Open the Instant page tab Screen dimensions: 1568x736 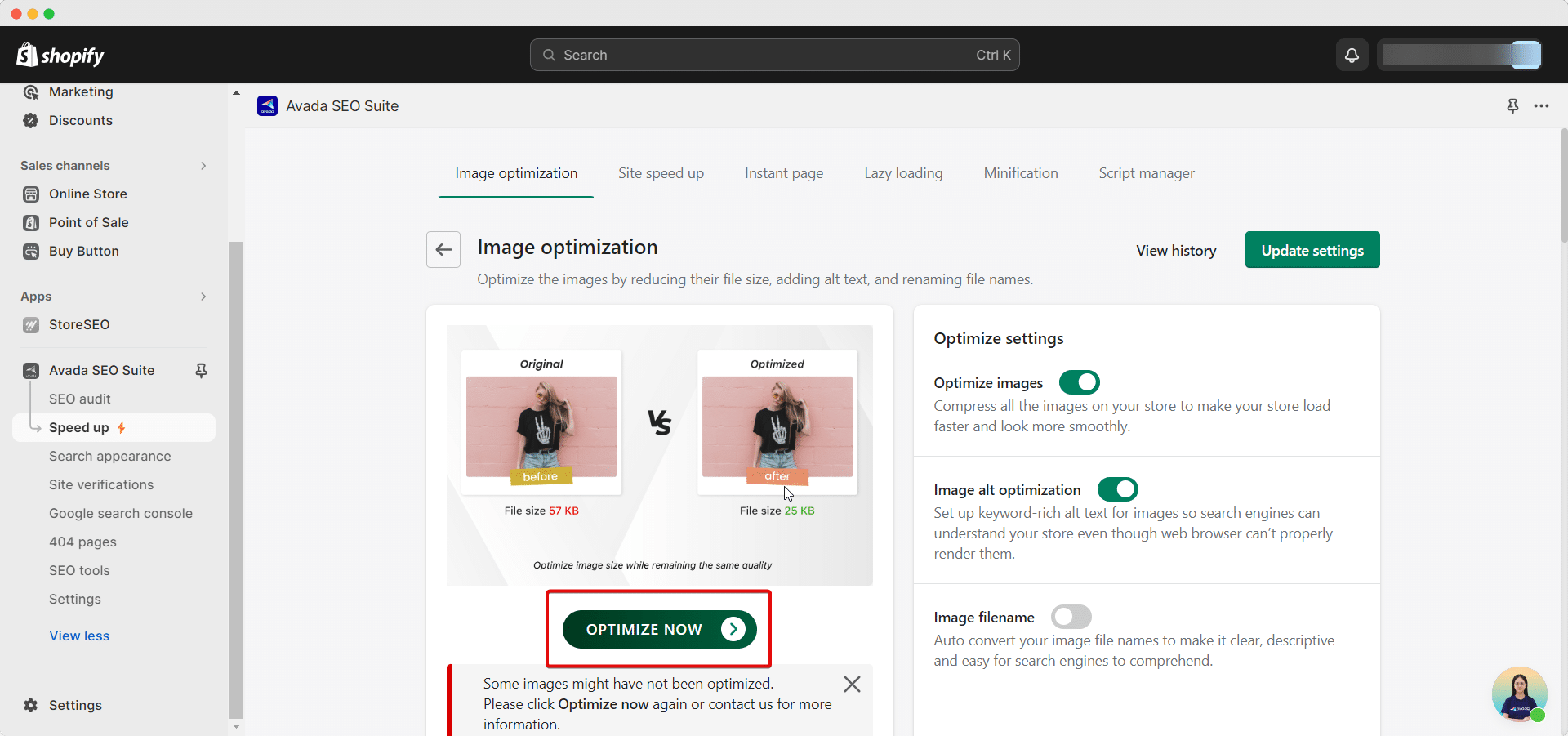click(784, 173)
